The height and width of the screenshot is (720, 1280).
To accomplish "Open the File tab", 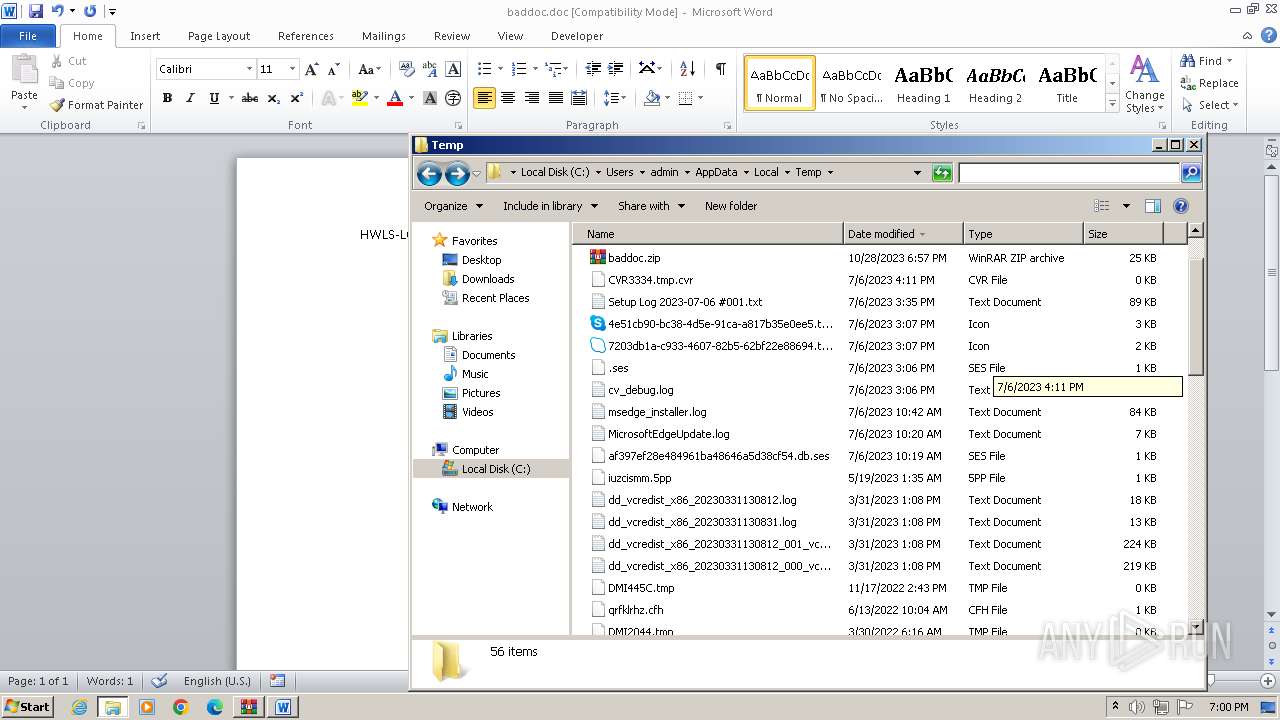I will click(x=28, y=36).
